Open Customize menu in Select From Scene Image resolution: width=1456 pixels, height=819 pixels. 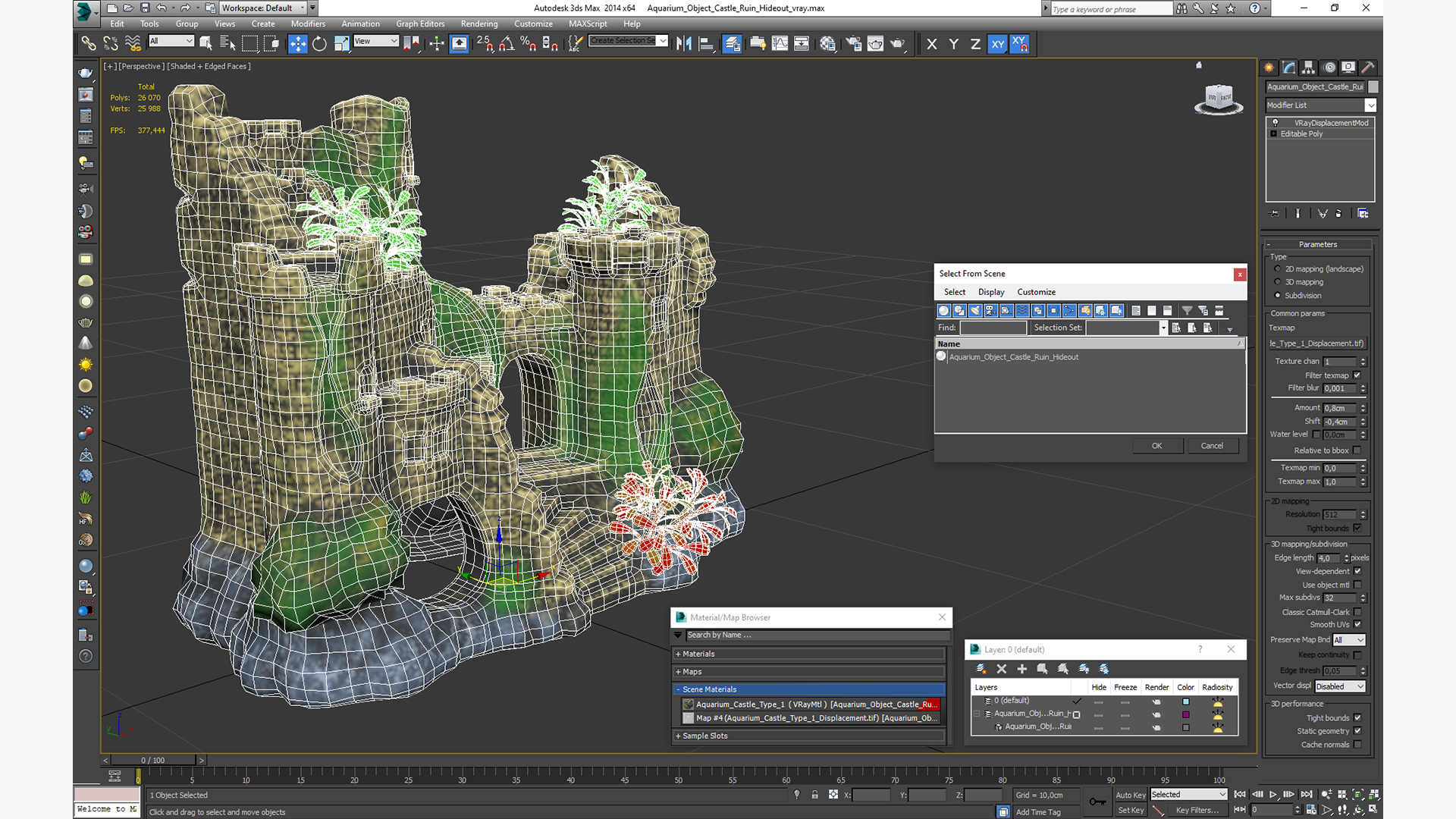1036,292
